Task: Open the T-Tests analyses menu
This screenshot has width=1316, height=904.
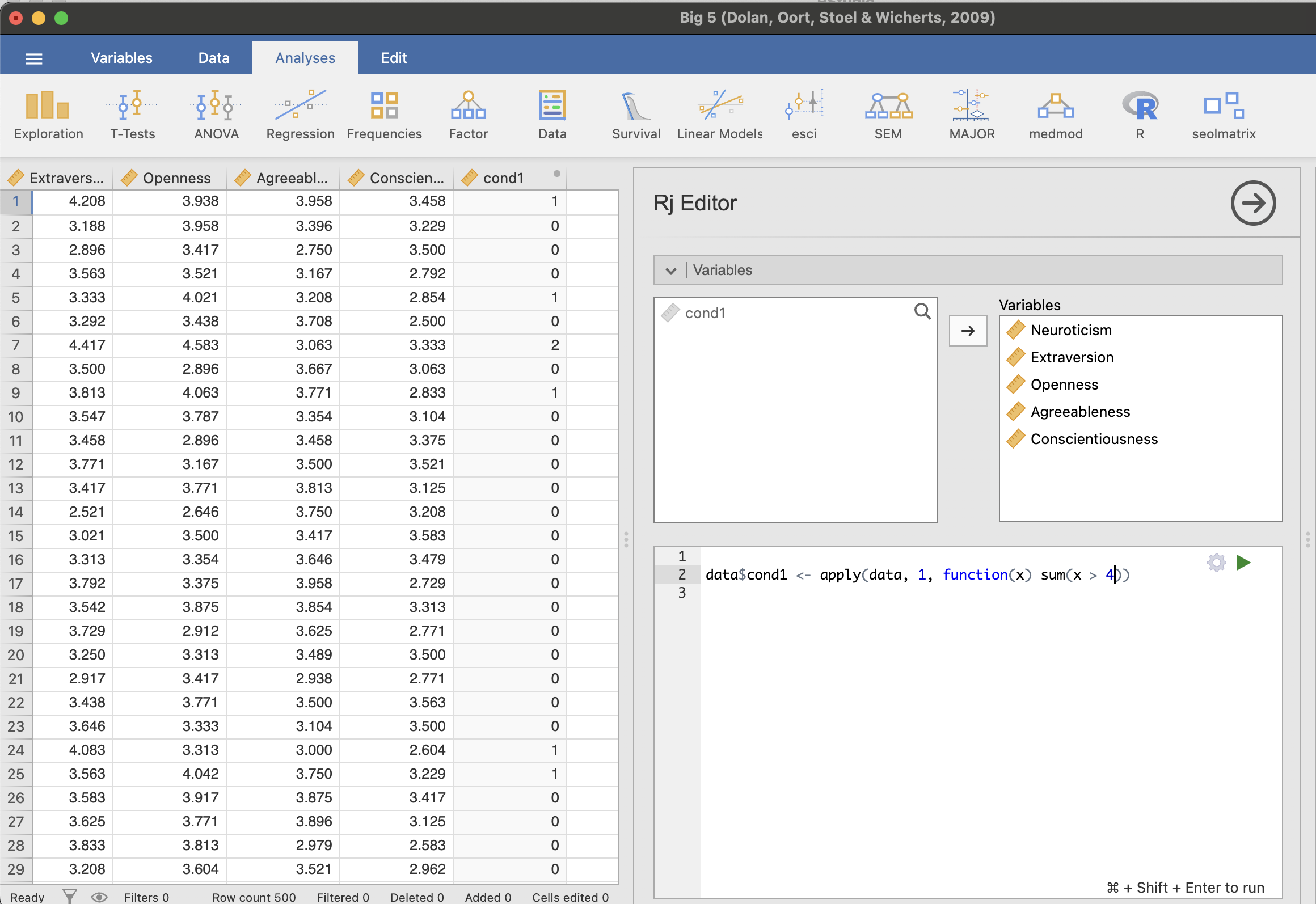Action: click(x=132, y=115)
